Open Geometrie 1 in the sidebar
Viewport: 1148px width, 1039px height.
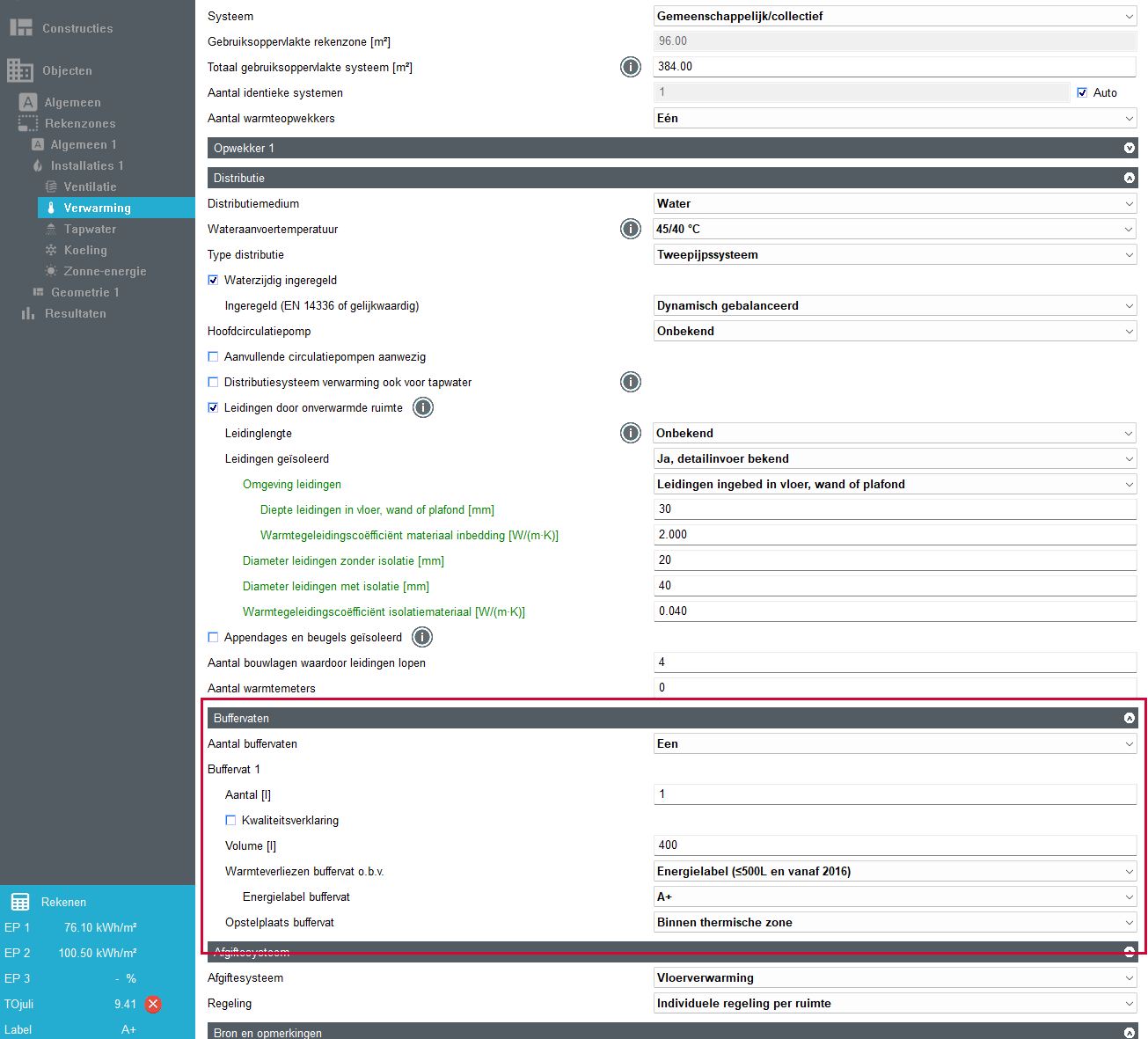pos(84,292)
